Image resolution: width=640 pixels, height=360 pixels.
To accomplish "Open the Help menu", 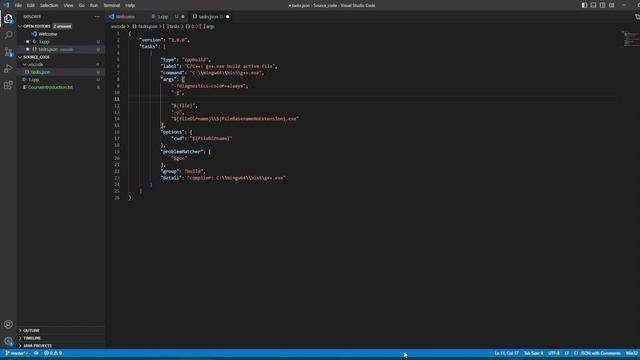I will pos(130,5).
